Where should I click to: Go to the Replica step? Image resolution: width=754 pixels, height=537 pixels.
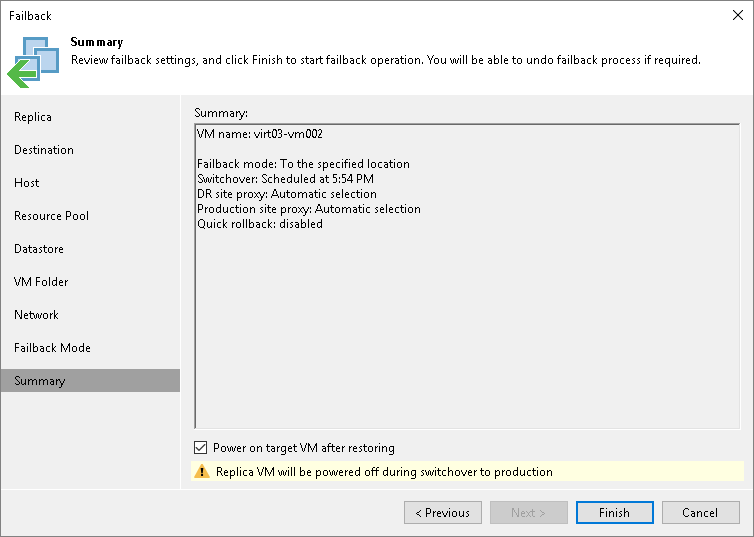pyautogui.click(x=33, y=117)
